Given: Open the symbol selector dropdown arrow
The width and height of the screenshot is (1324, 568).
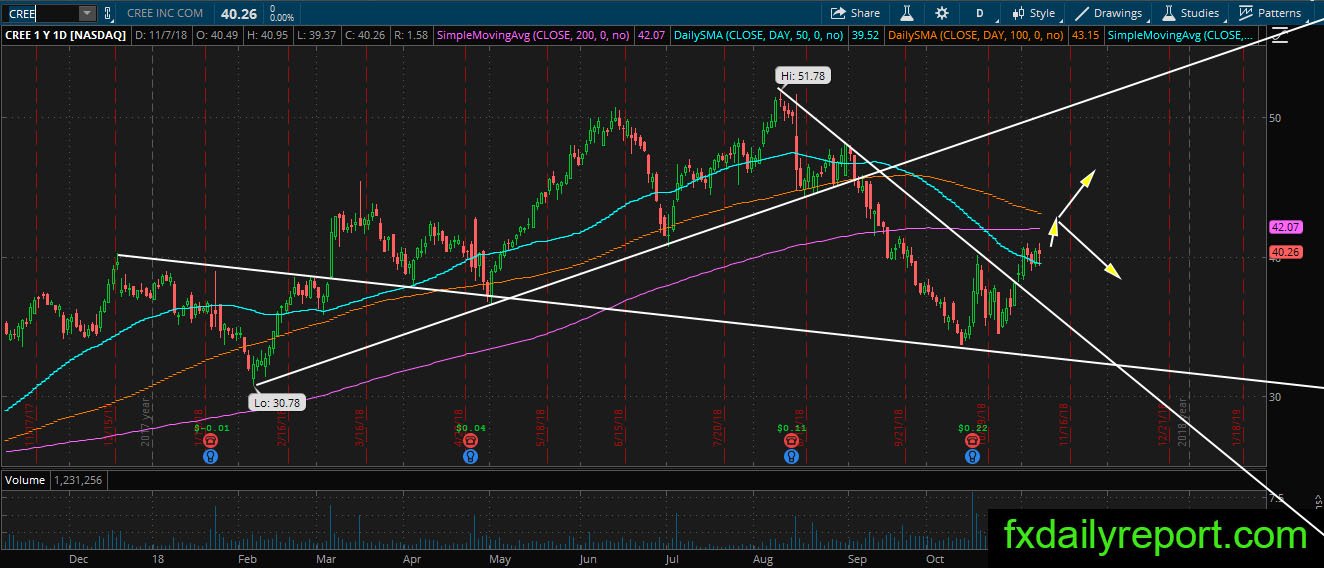Looking at the screenshot, I should tap(87, 13).
